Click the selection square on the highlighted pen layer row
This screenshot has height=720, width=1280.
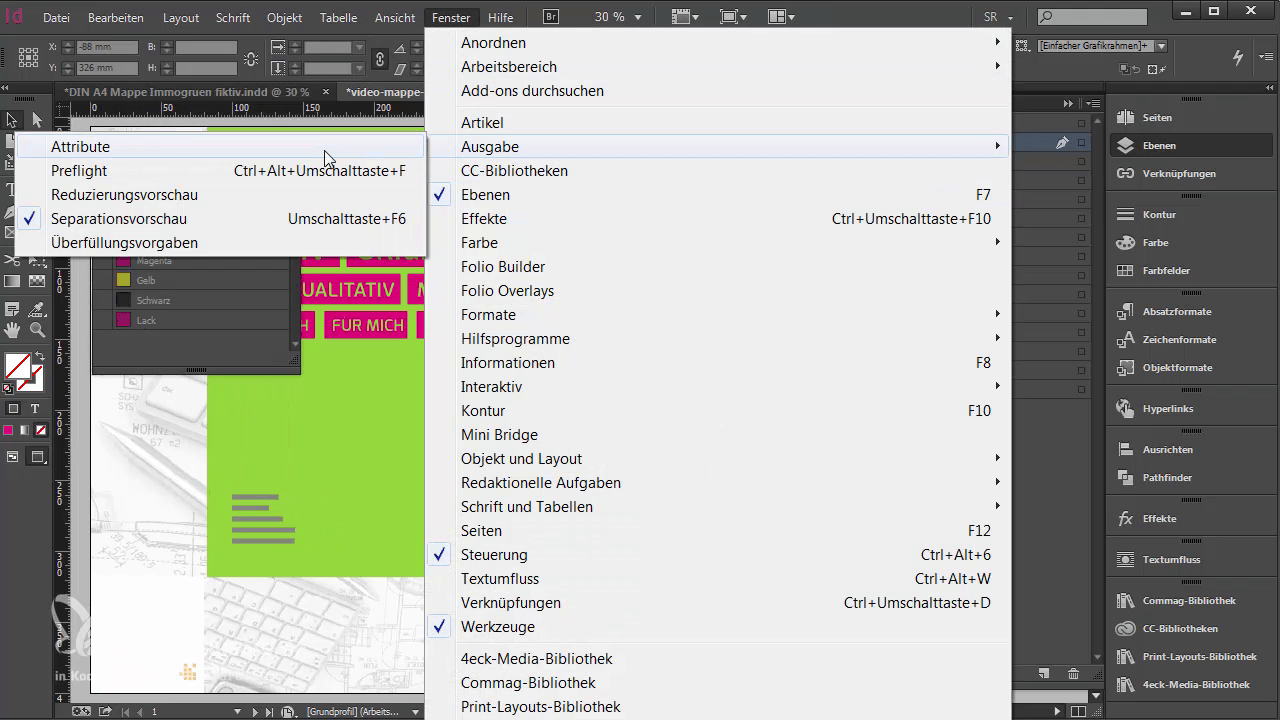pos(1082,143)
